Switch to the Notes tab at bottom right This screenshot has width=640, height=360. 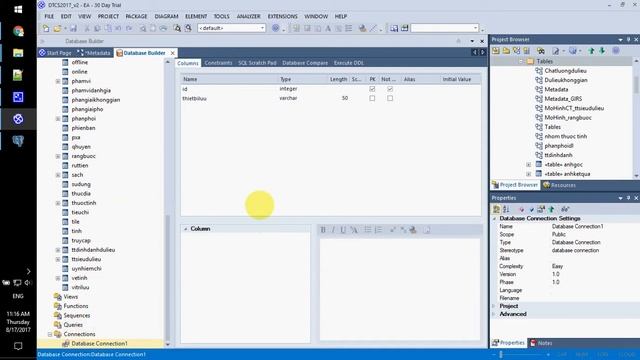[541, 343]
